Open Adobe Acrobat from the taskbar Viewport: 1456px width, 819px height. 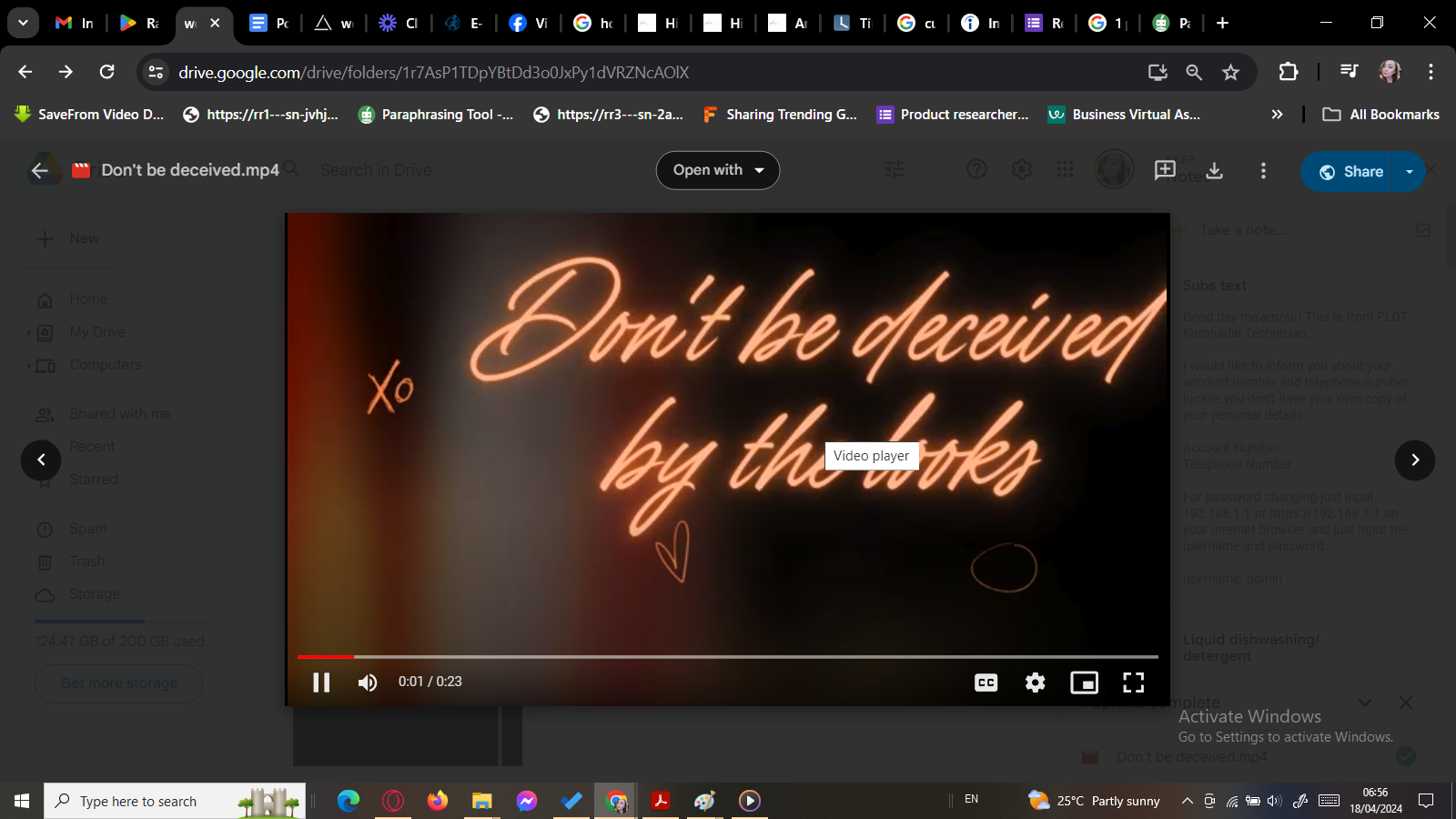tap(661, 801)
